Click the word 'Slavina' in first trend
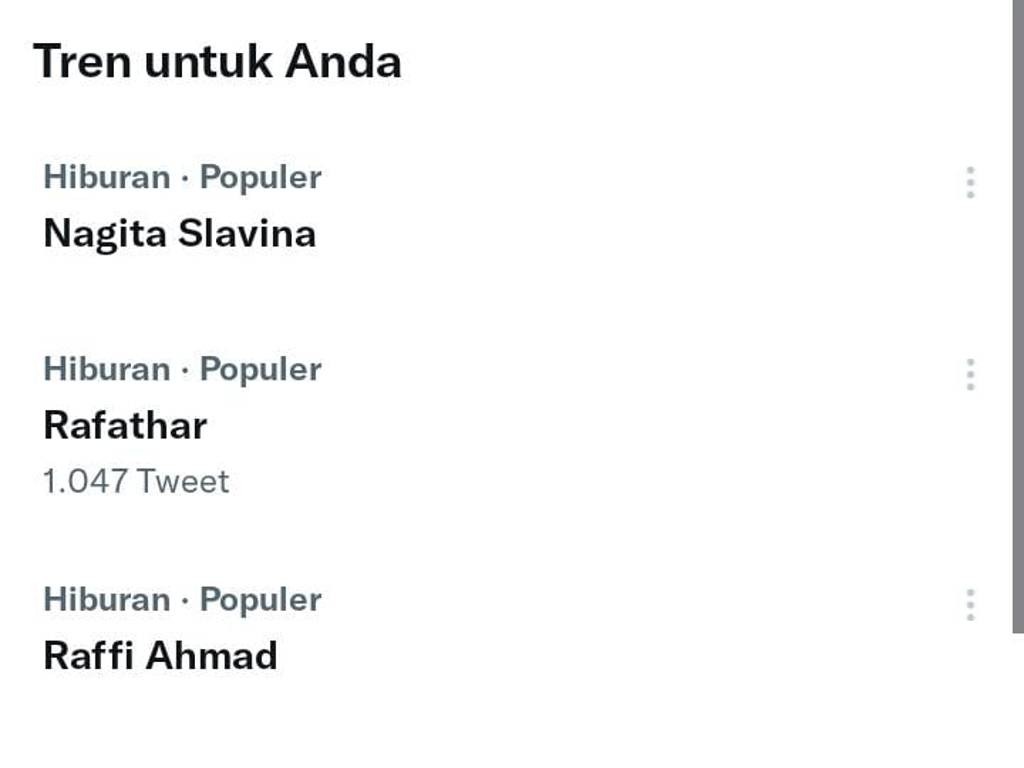The image size is (1024, 768). tap(247, 234)
